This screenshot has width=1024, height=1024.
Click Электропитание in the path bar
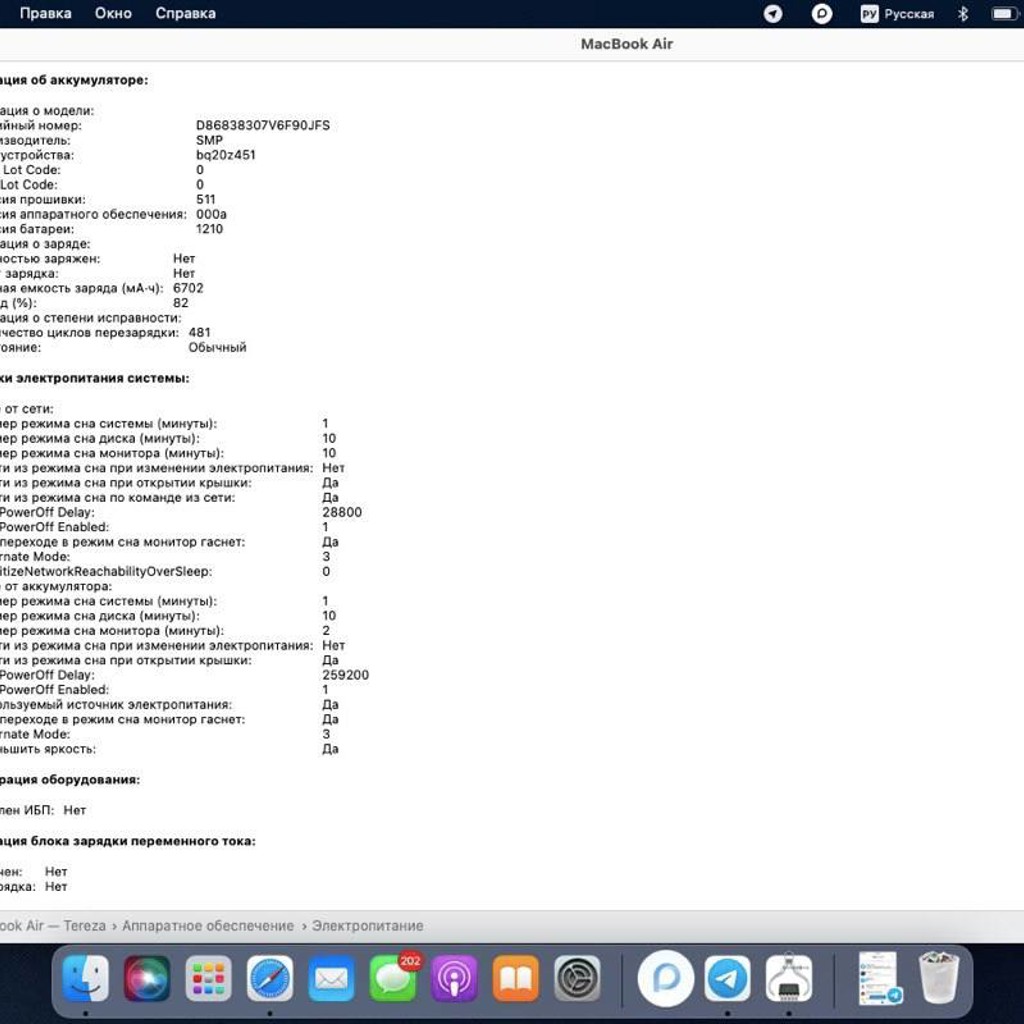[x=368, y=925]
